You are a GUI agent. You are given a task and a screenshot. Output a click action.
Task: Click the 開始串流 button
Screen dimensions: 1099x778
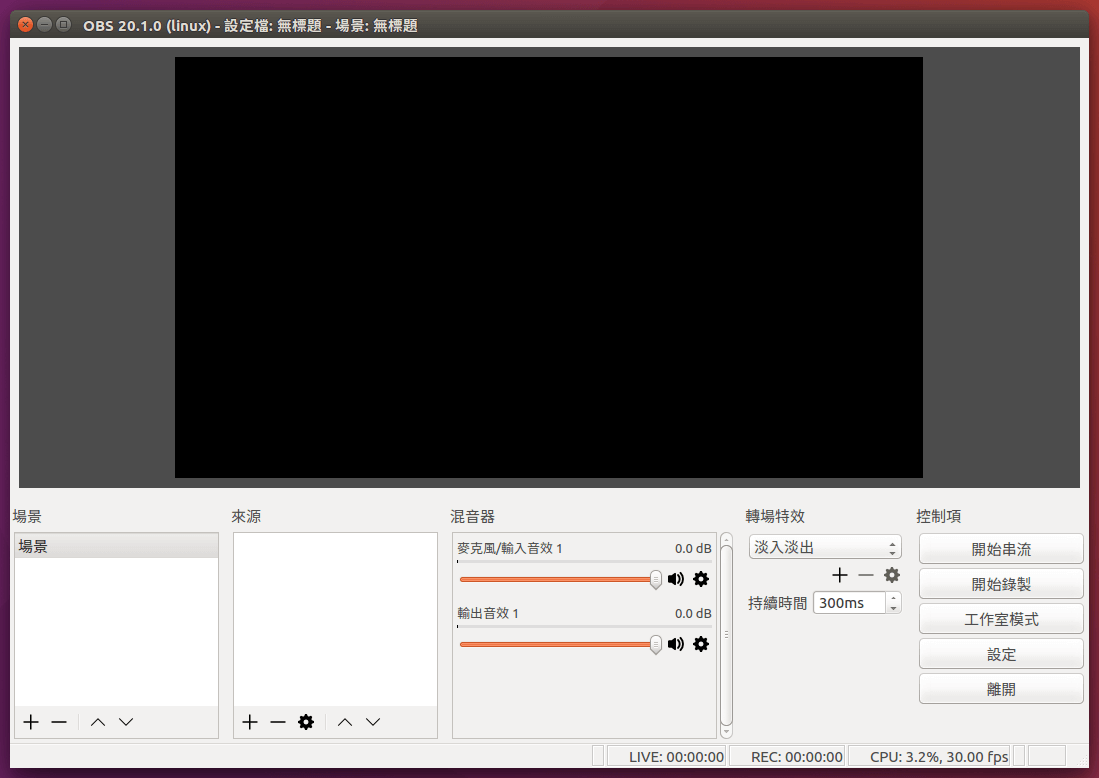pyautogui.click(x=1001, y=549)
